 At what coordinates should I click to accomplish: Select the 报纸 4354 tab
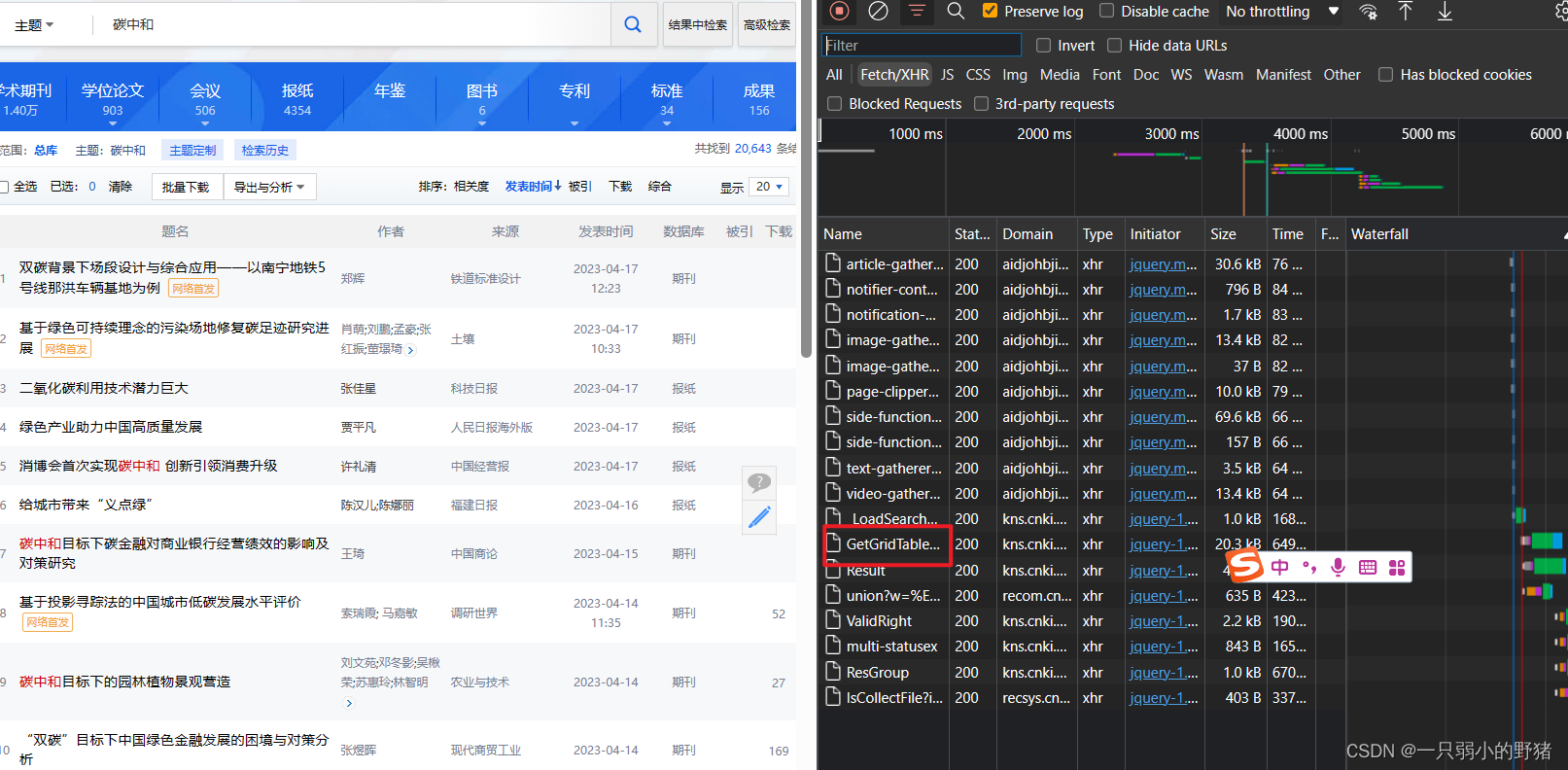tap(297, 98)
